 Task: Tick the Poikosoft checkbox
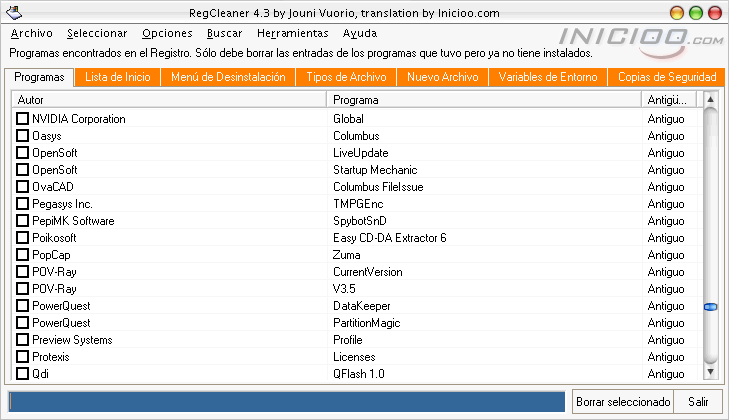pyautogui.click(x=22, y=237)
